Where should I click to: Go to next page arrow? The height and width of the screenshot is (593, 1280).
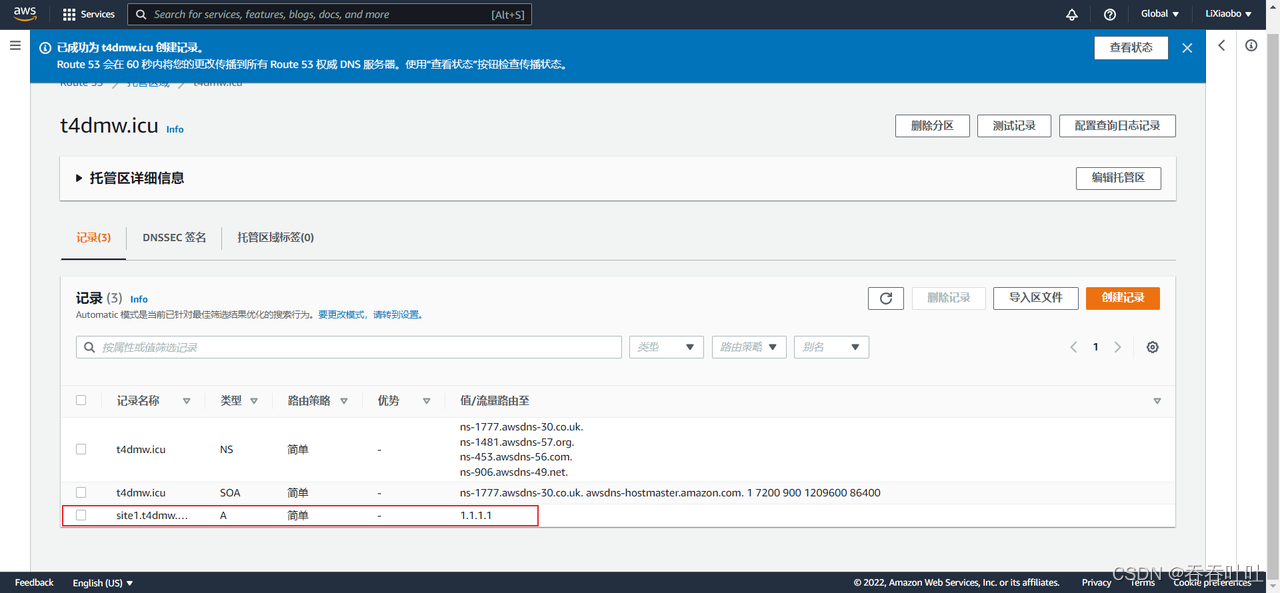tap(1118, 347)
